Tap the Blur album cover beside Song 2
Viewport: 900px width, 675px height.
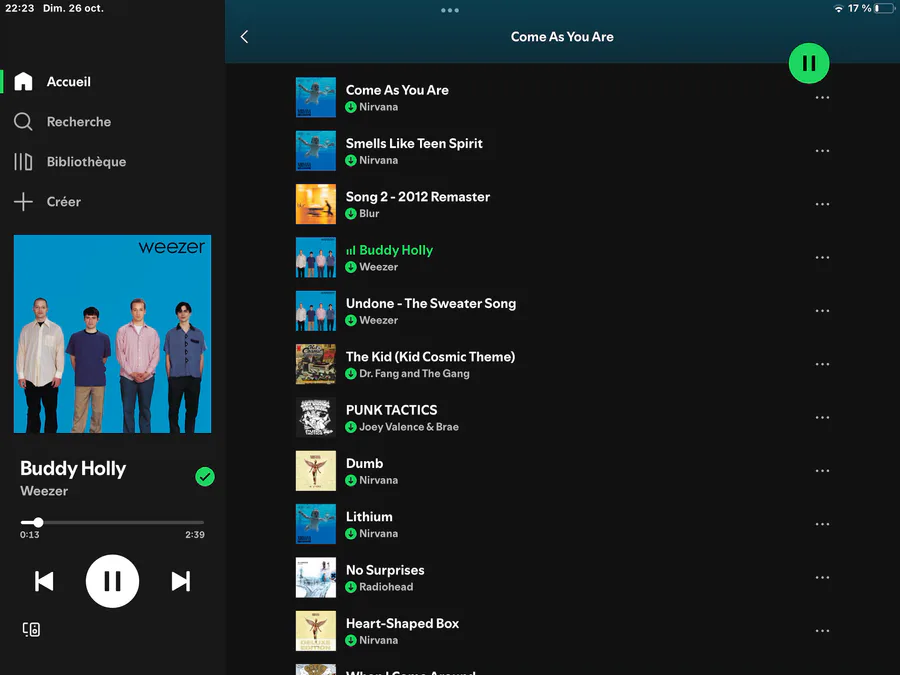316,204
